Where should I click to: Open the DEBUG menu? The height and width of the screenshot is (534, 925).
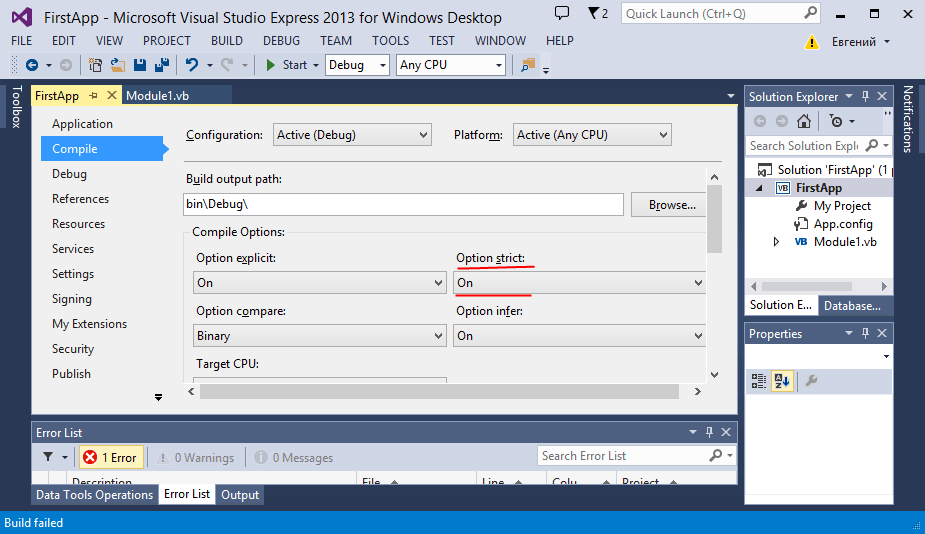tap(281, 41)
